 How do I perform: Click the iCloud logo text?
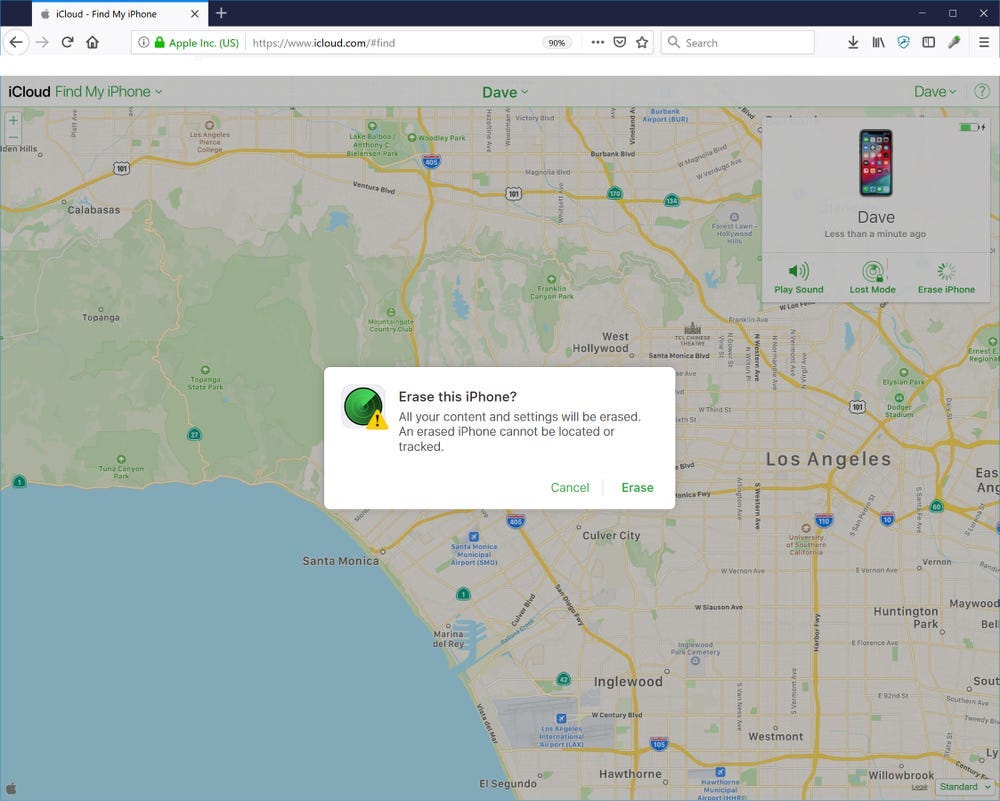coord(29,92)
